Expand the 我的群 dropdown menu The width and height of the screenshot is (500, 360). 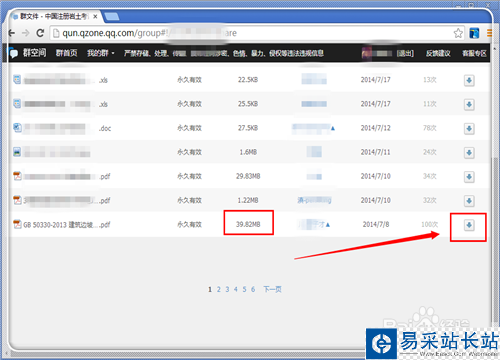coord(101,53)
